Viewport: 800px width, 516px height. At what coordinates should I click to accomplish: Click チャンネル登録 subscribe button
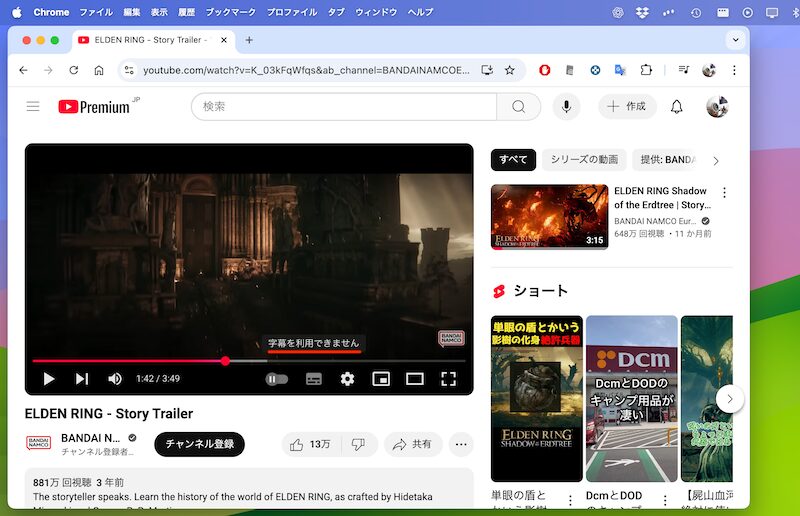pos(199,444)
